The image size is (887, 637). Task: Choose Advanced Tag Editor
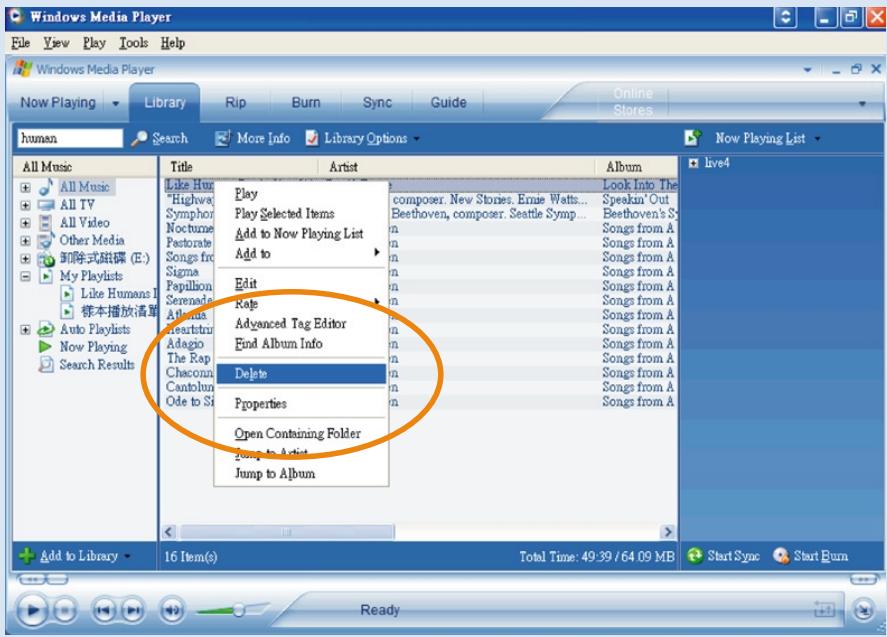click(302, 324)
